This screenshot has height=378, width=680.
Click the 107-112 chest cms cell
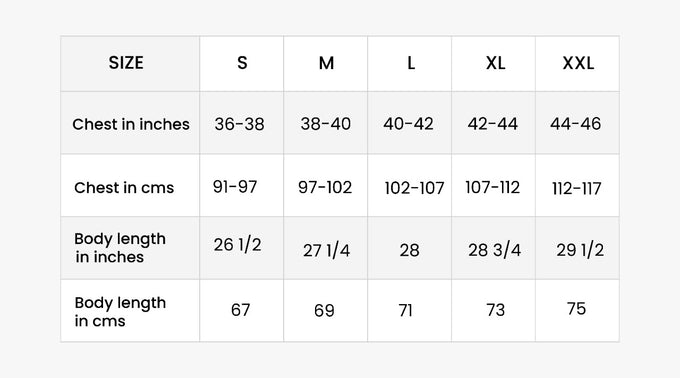[x=492, y=187]
